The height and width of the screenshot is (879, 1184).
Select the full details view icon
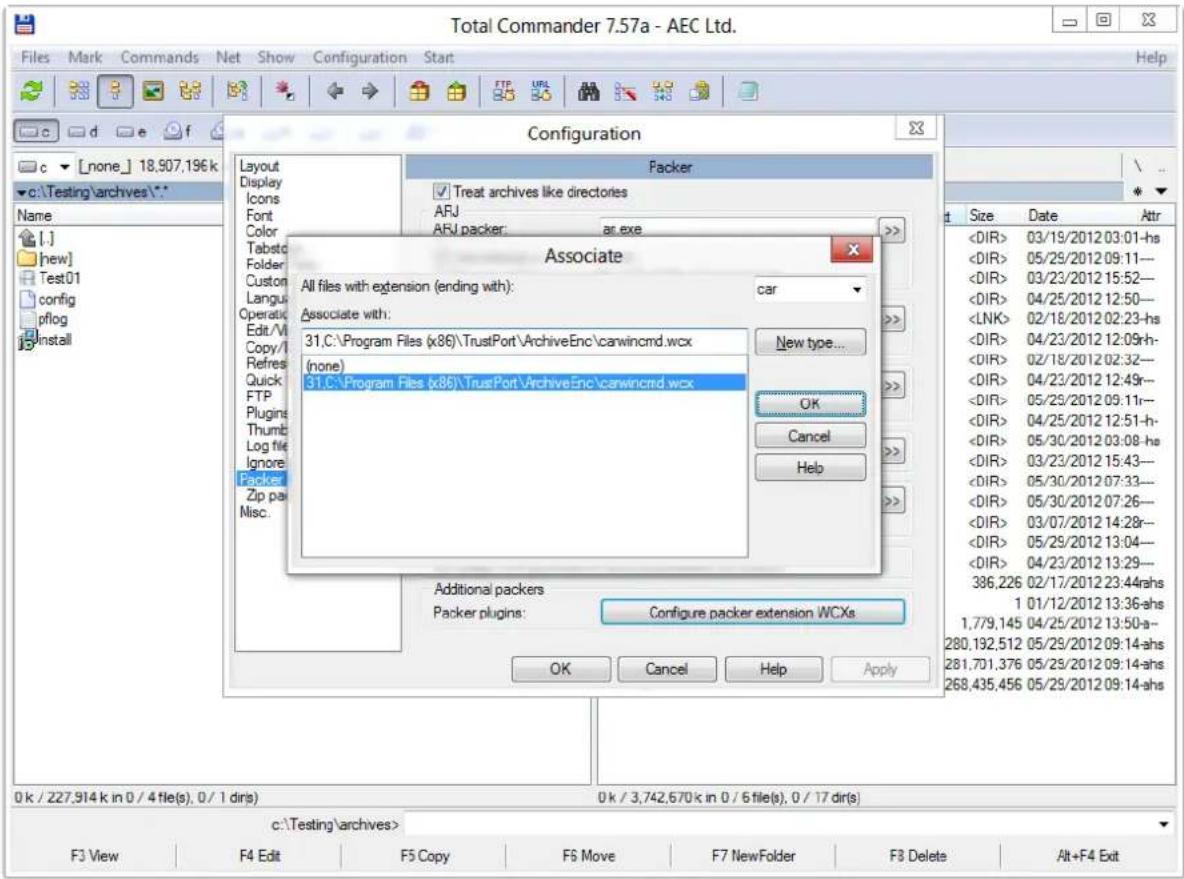(116, 91)
